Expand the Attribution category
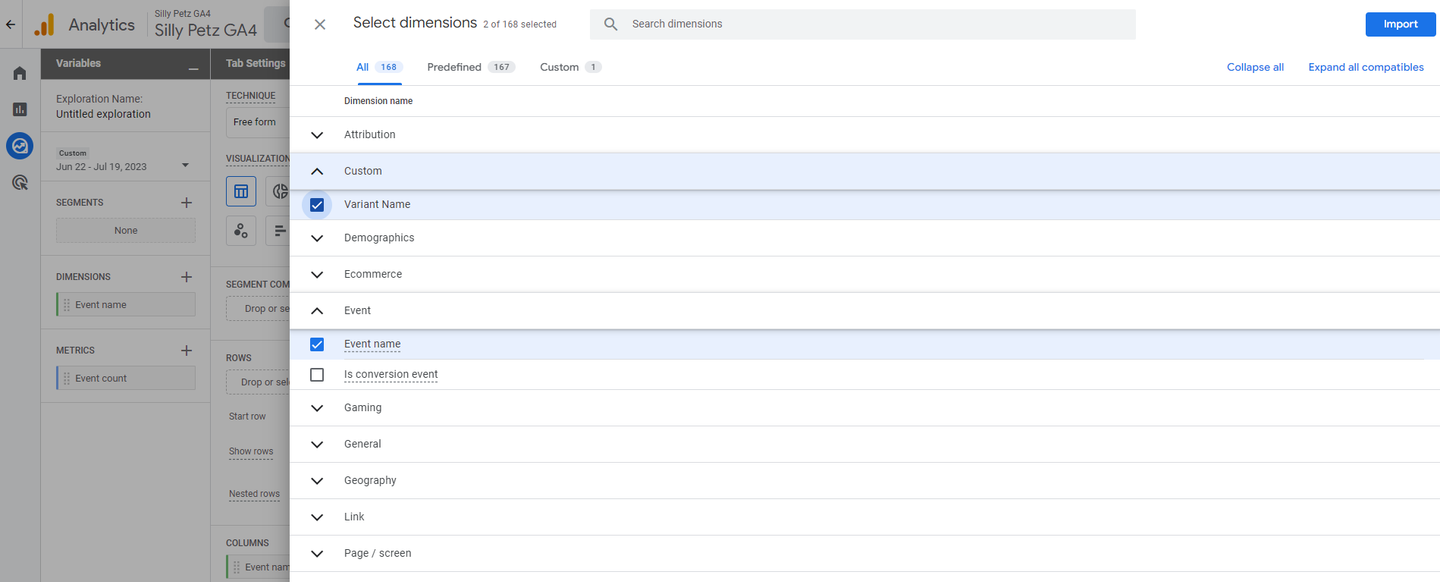This screenshot has width=1440, height=582. 317,135
